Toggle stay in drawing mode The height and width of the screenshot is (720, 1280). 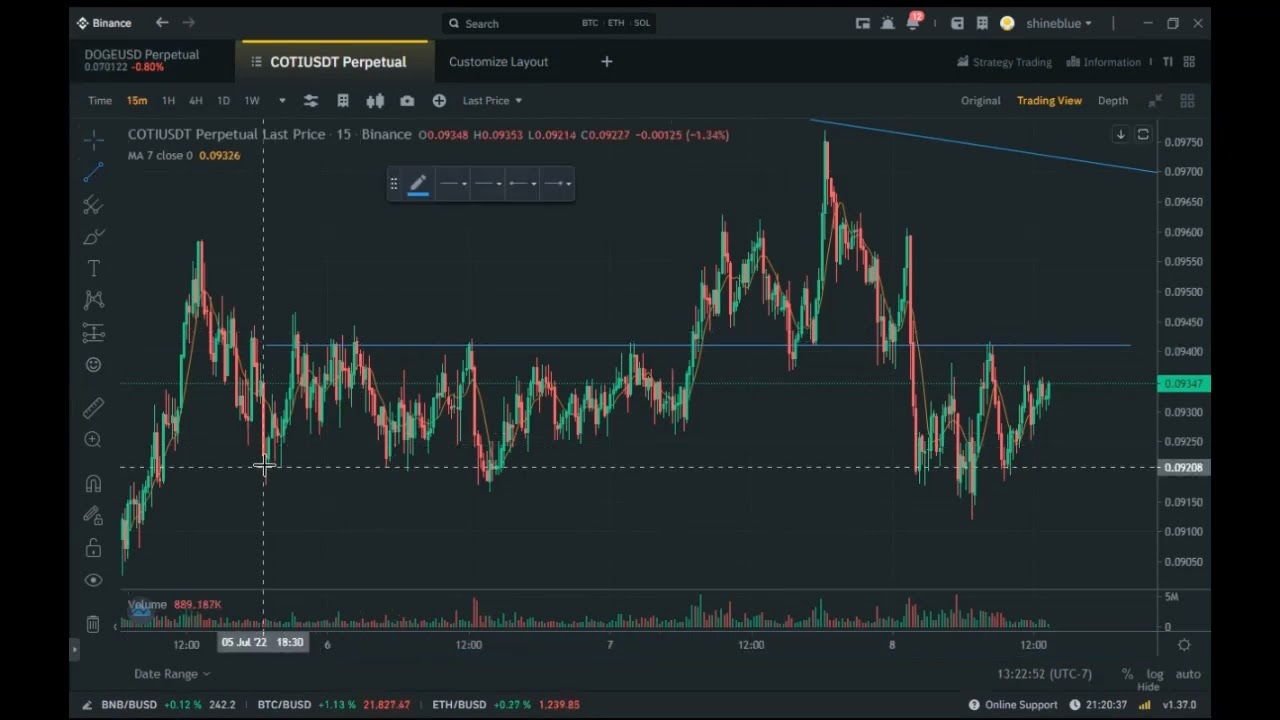[93, 516]
